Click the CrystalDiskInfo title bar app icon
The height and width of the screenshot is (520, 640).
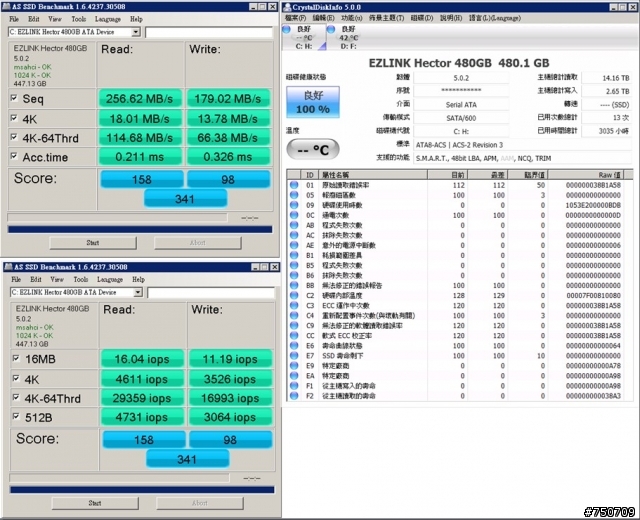(x=287, y=7)
